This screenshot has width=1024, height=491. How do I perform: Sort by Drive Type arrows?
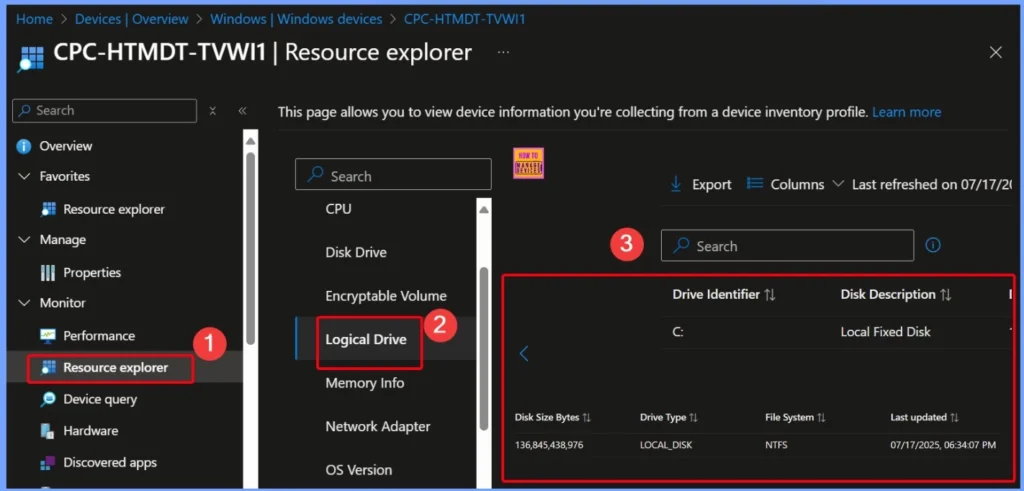[693, 417]
